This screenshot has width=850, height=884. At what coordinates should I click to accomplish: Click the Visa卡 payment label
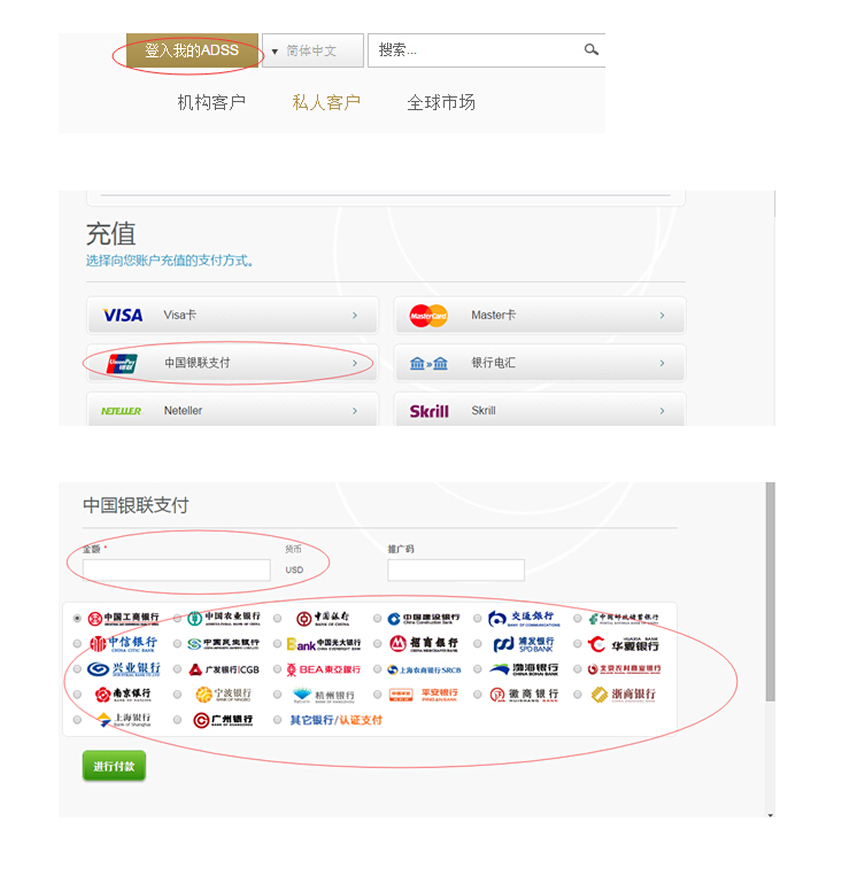[180, 315]
